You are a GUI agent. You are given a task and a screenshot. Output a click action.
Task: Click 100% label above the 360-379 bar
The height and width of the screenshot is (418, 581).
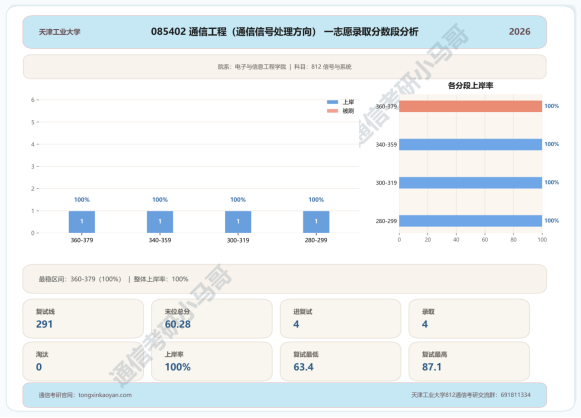click(82, 200)
